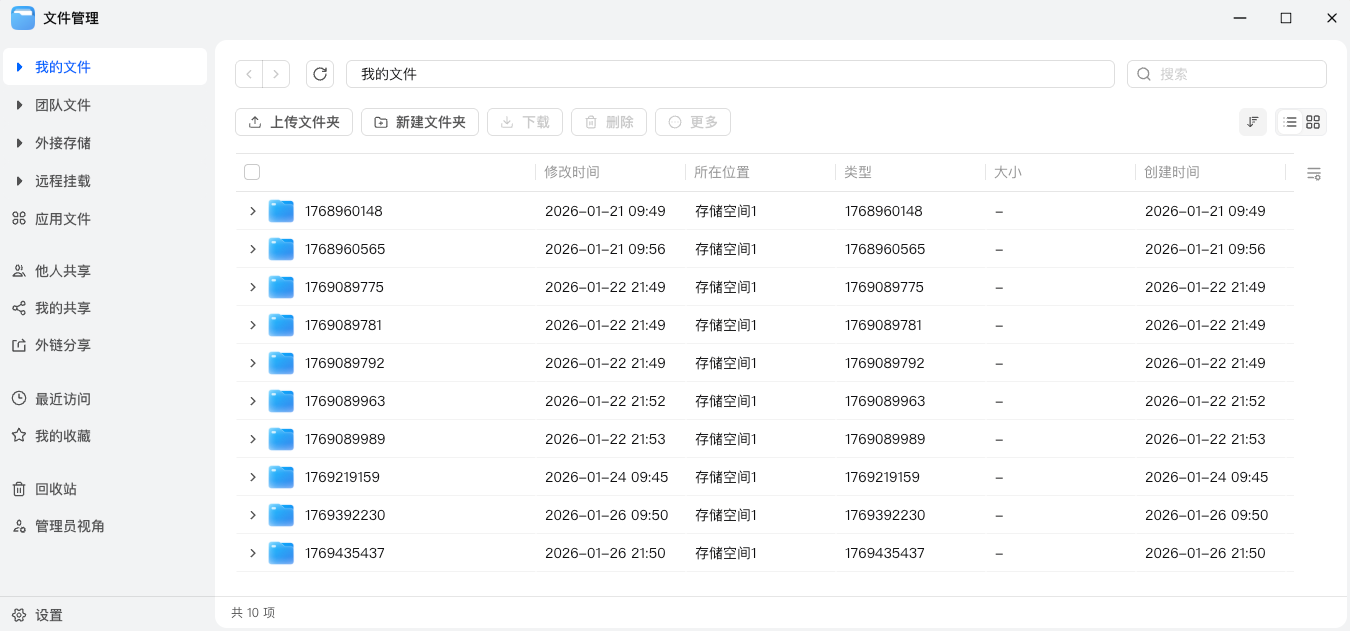Viewport: 1350px width, 631px height.
Task: Expand the 团队文件 sidebar tree node
Action: (x=19, y=105)
